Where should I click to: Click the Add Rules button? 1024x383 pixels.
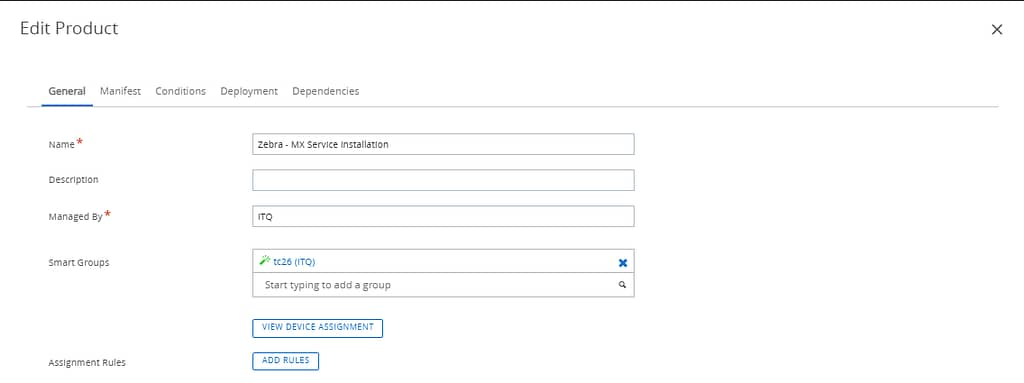(285, 361)
